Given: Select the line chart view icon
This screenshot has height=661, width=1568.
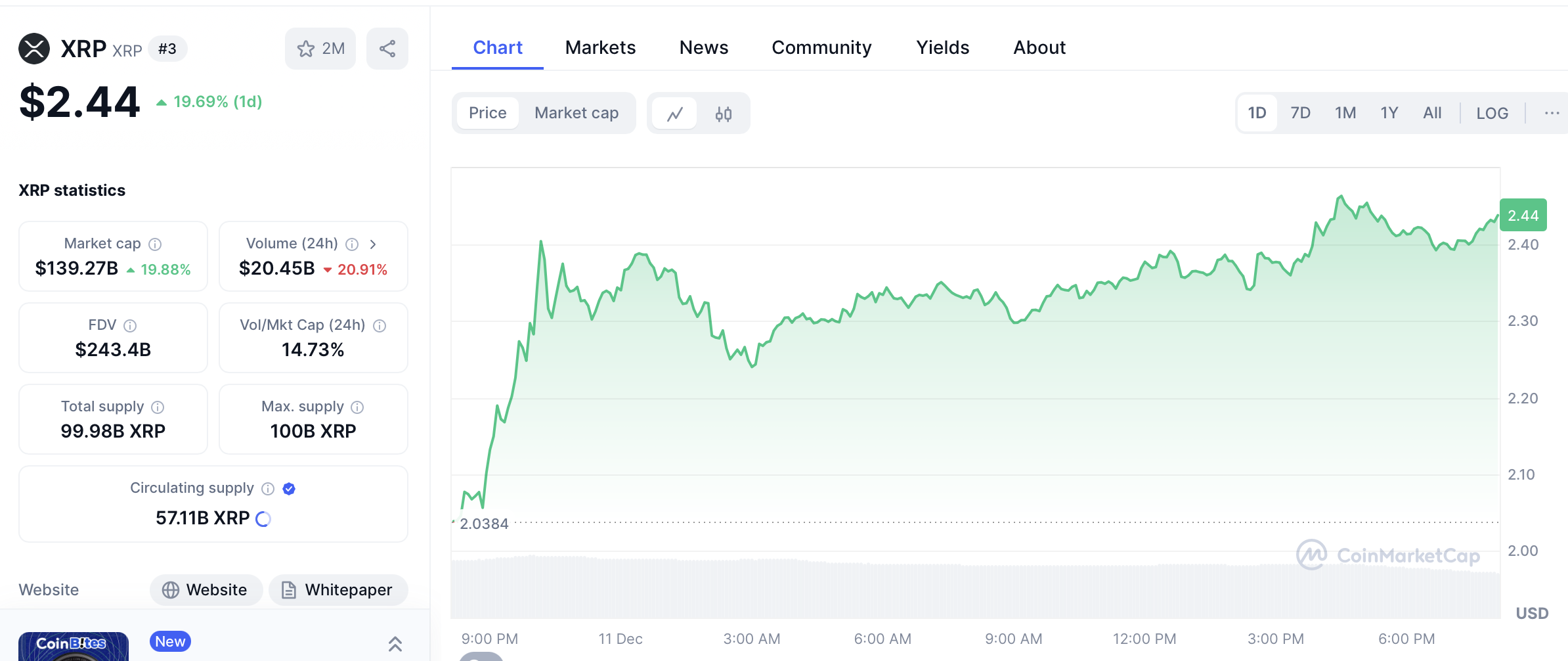Looking at the screenshot, I should [x=674, y=114].
